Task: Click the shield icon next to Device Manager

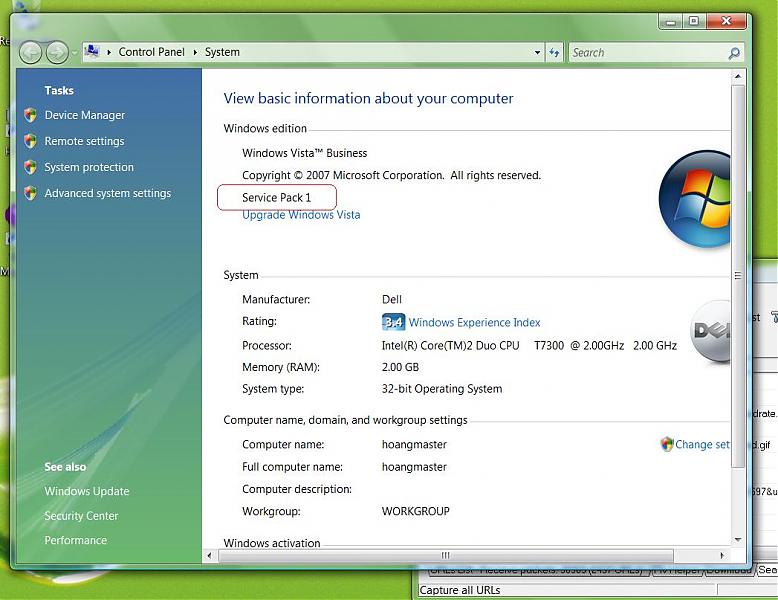Action: (31, 115)
